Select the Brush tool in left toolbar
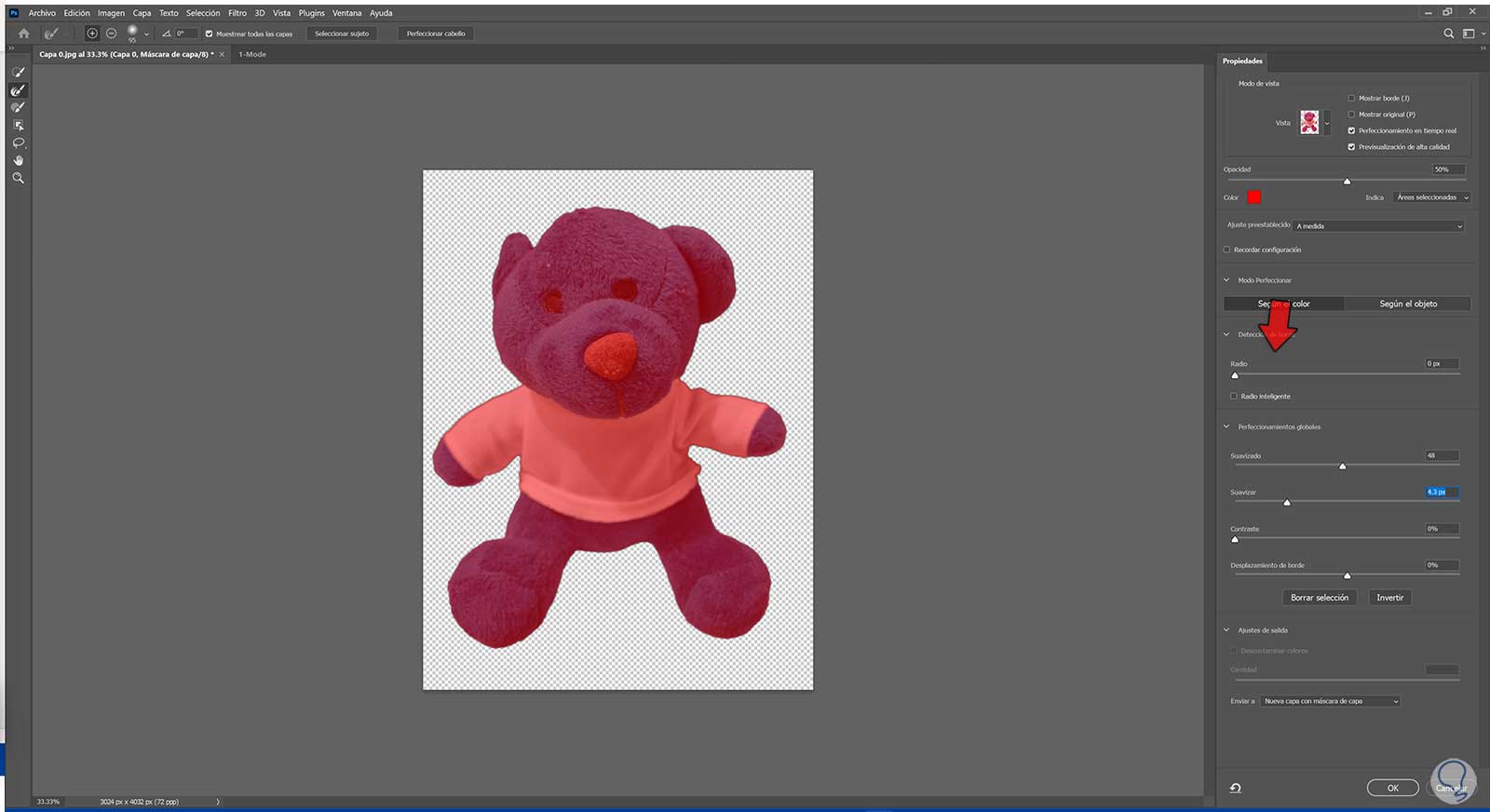The image size is (1490, 812). 18,108
